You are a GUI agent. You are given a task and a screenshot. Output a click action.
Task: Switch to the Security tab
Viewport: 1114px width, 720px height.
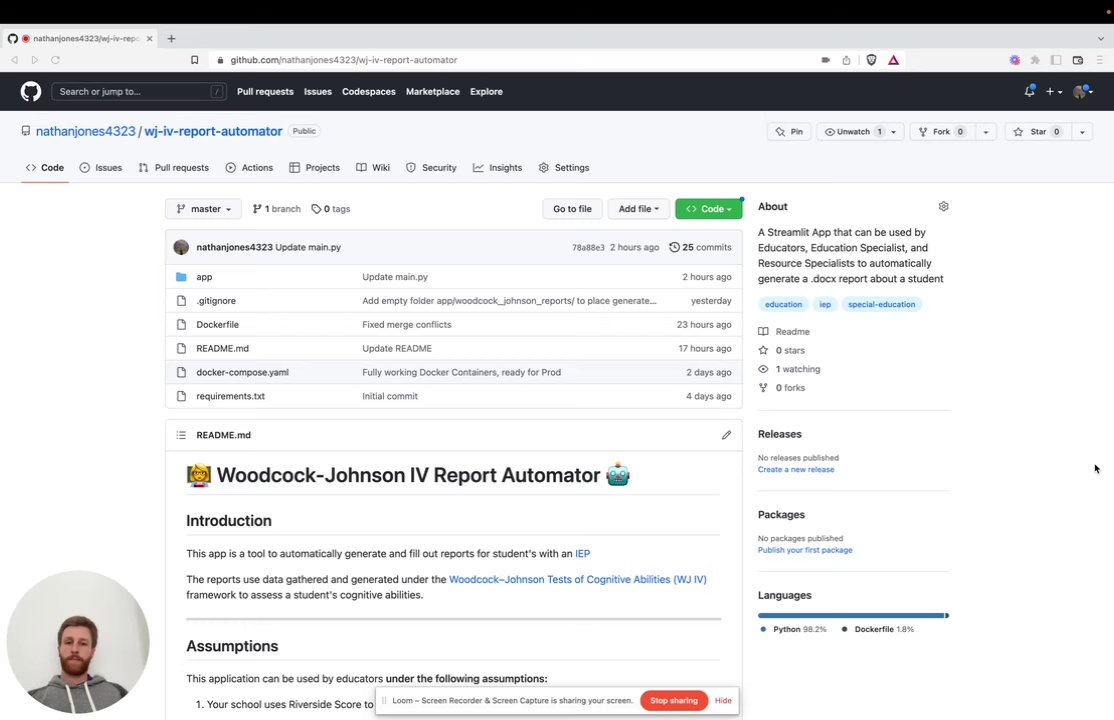tap(431, 168)
